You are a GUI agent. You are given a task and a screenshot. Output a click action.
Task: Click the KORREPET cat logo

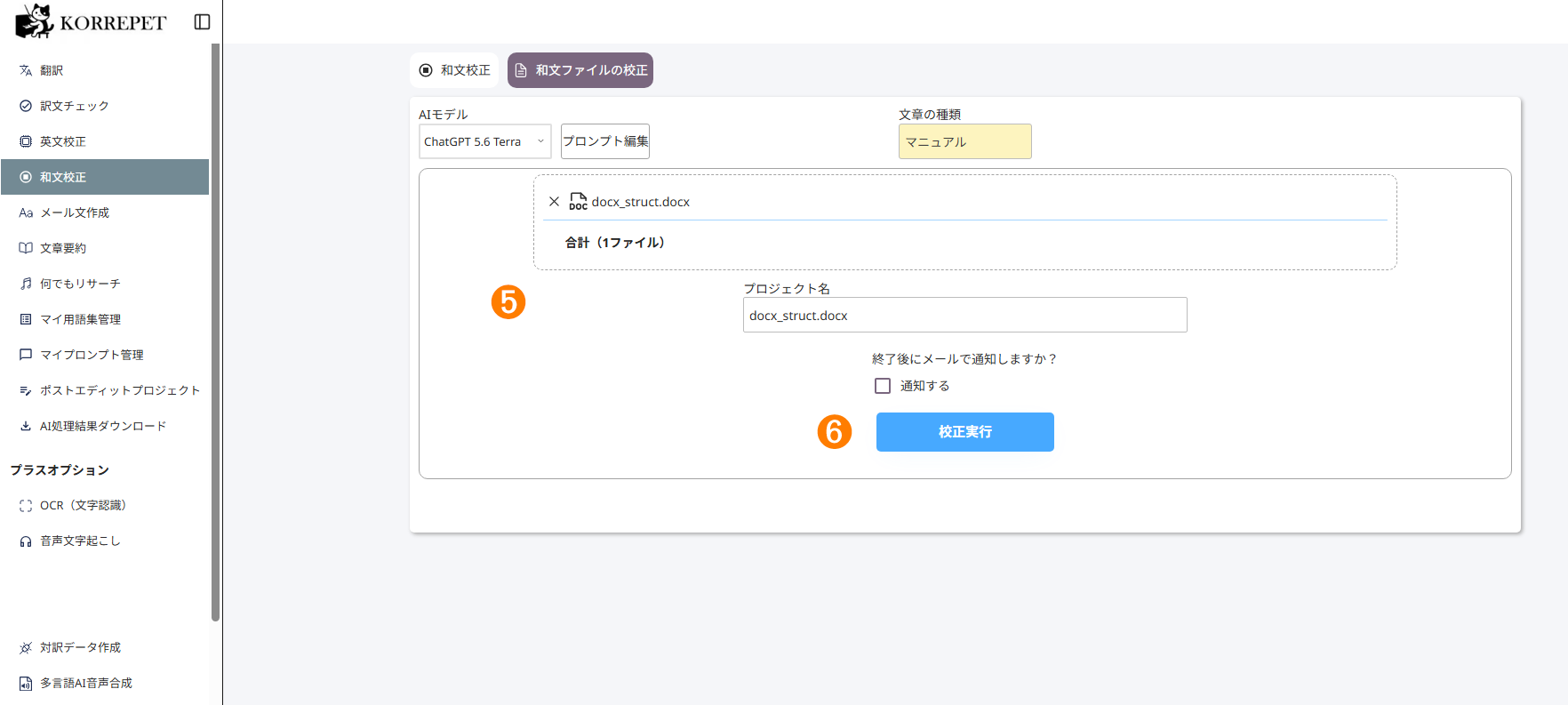(x=36, y=21)
